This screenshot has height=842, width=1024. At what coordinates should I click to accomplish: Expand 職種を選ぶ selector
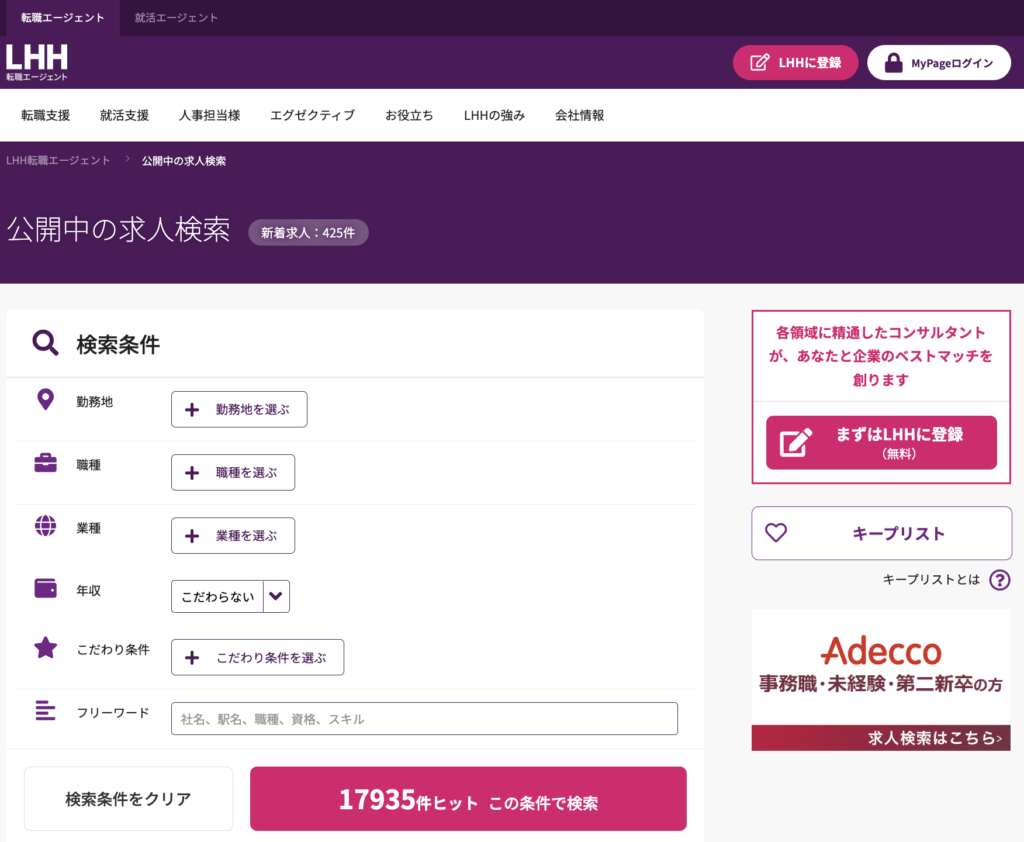pyautogui.click(x=232, y=472)
